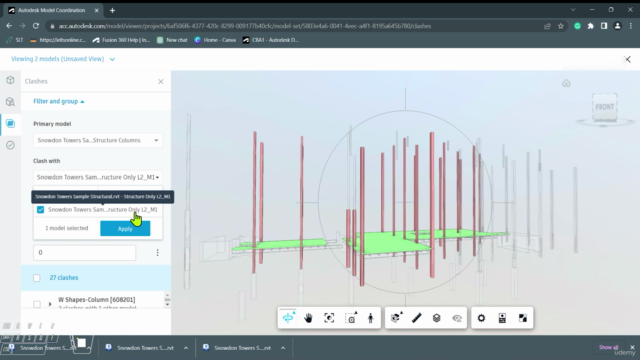Select W Shapes-Column [608201] text
Viewport: 640px width, 360px height.
[x=97, y=300]
